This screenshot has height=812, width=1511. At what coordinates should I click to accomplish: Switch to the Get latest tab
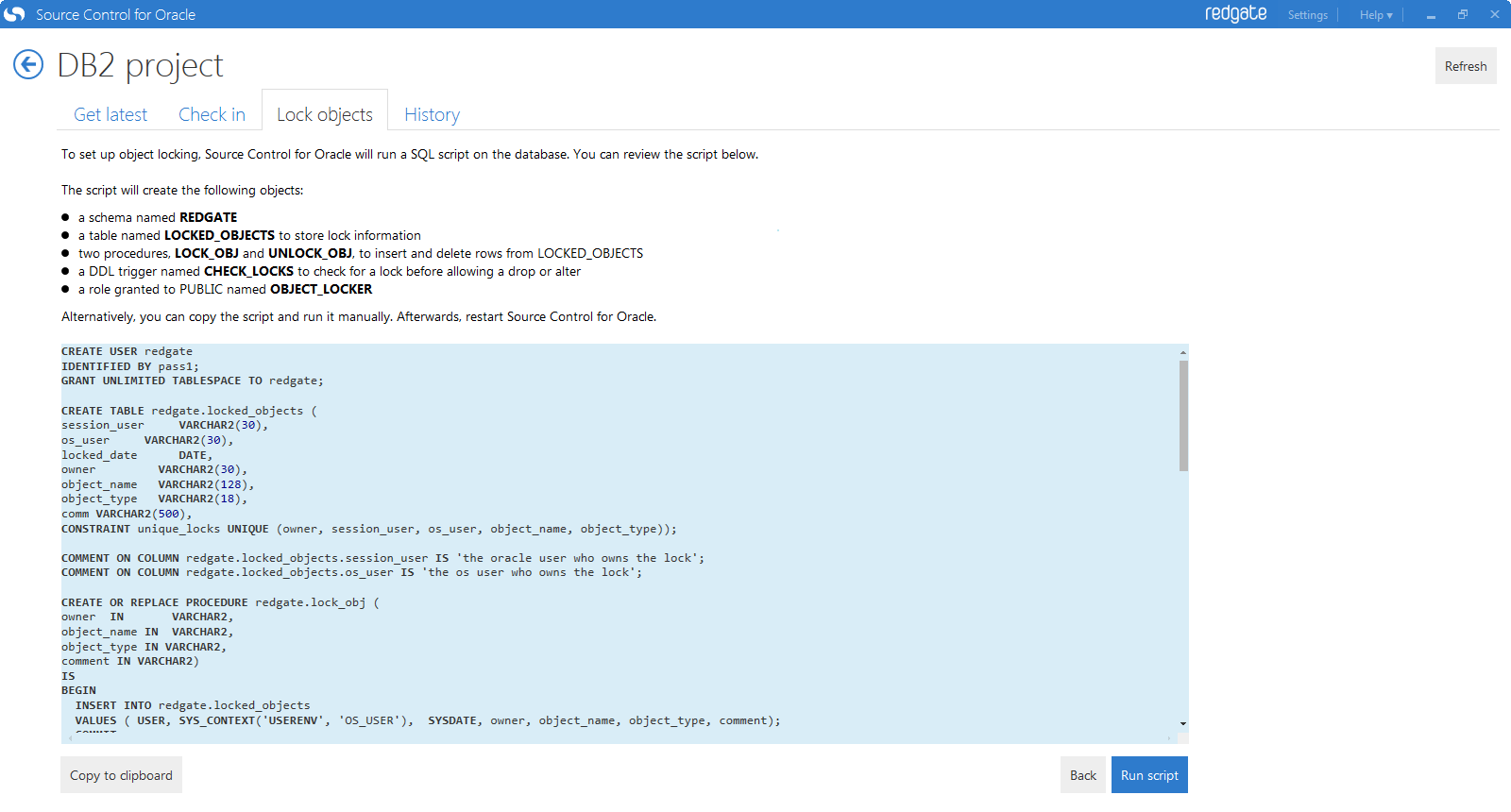(110, 114)
